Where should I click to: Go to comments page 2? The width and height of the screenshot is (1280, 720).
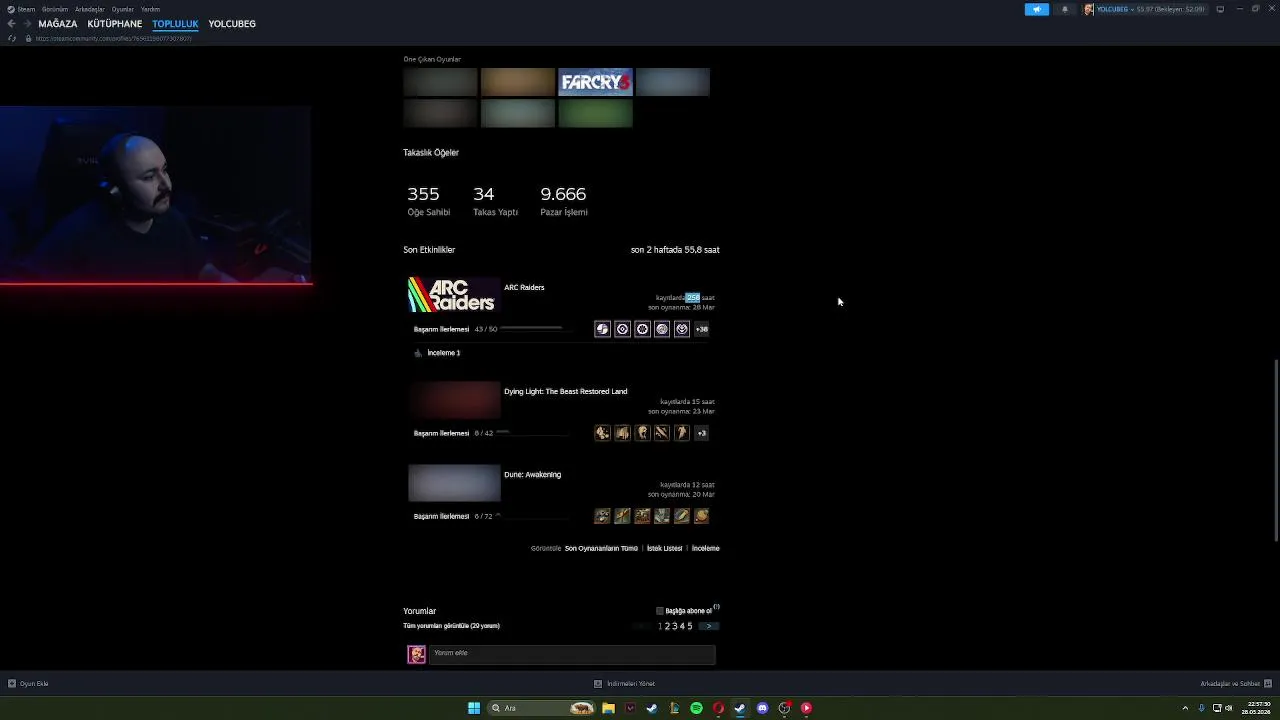pyautogui.click(x=667, y=626)
